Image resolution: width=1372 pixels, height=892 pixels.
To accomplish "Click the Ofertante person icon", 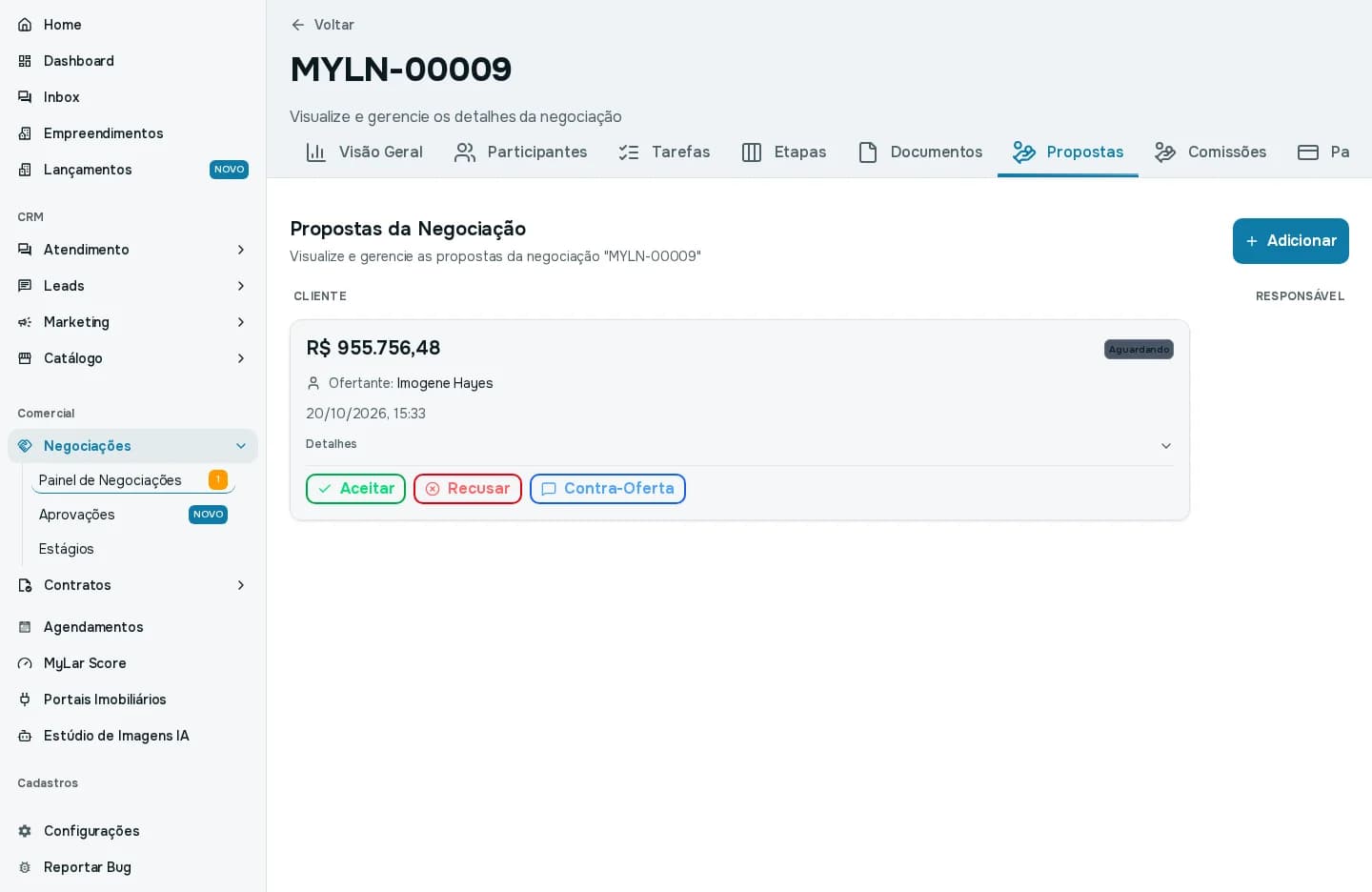I will point(313,383).
